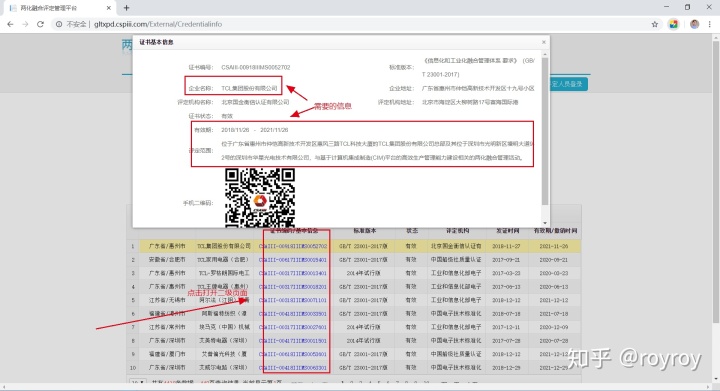Click the browser forward arrow
Screen dimensions: 720x391
click(x=25, y=24)
